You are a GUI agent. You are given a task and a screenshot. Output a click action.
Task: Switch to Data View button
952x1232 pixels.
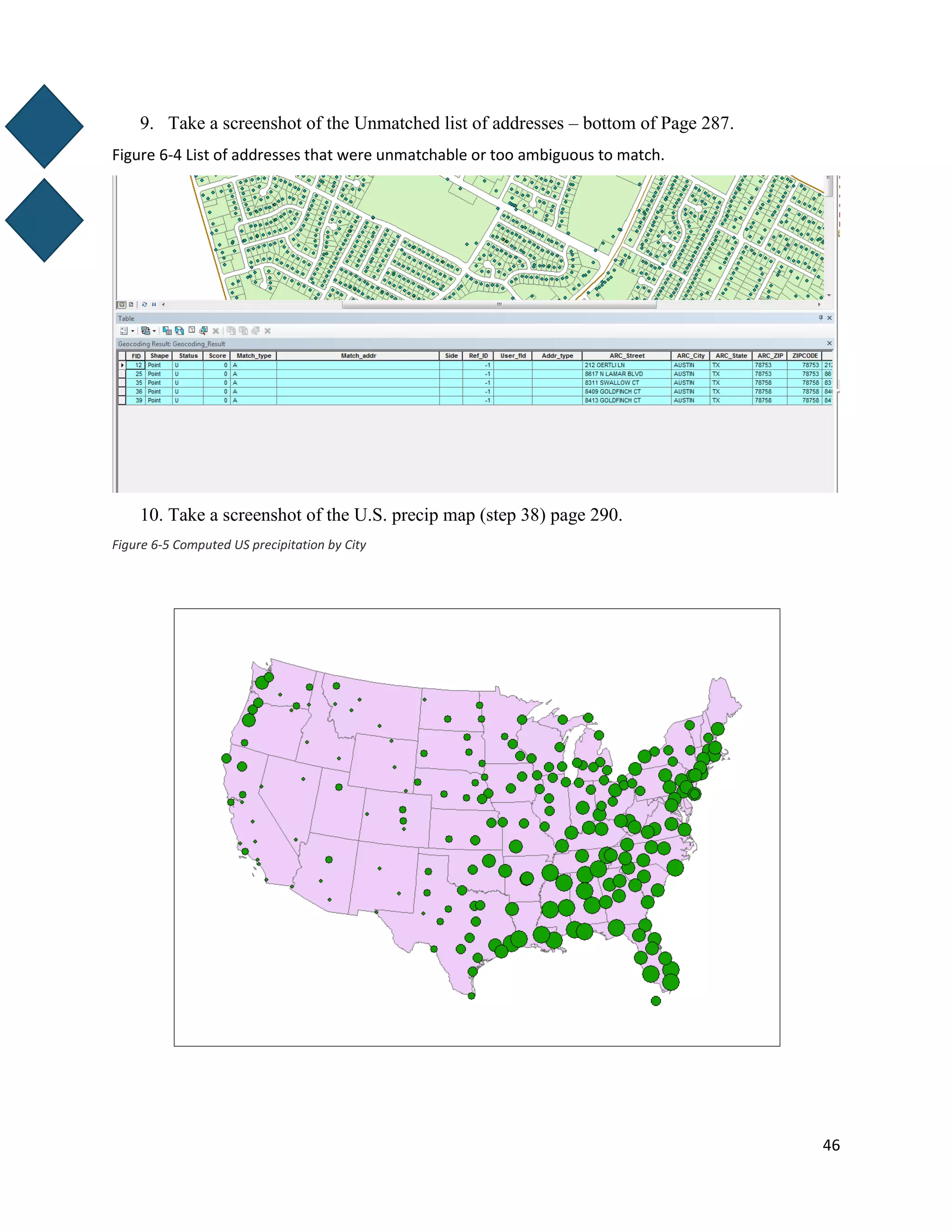(x=121, y=305)
